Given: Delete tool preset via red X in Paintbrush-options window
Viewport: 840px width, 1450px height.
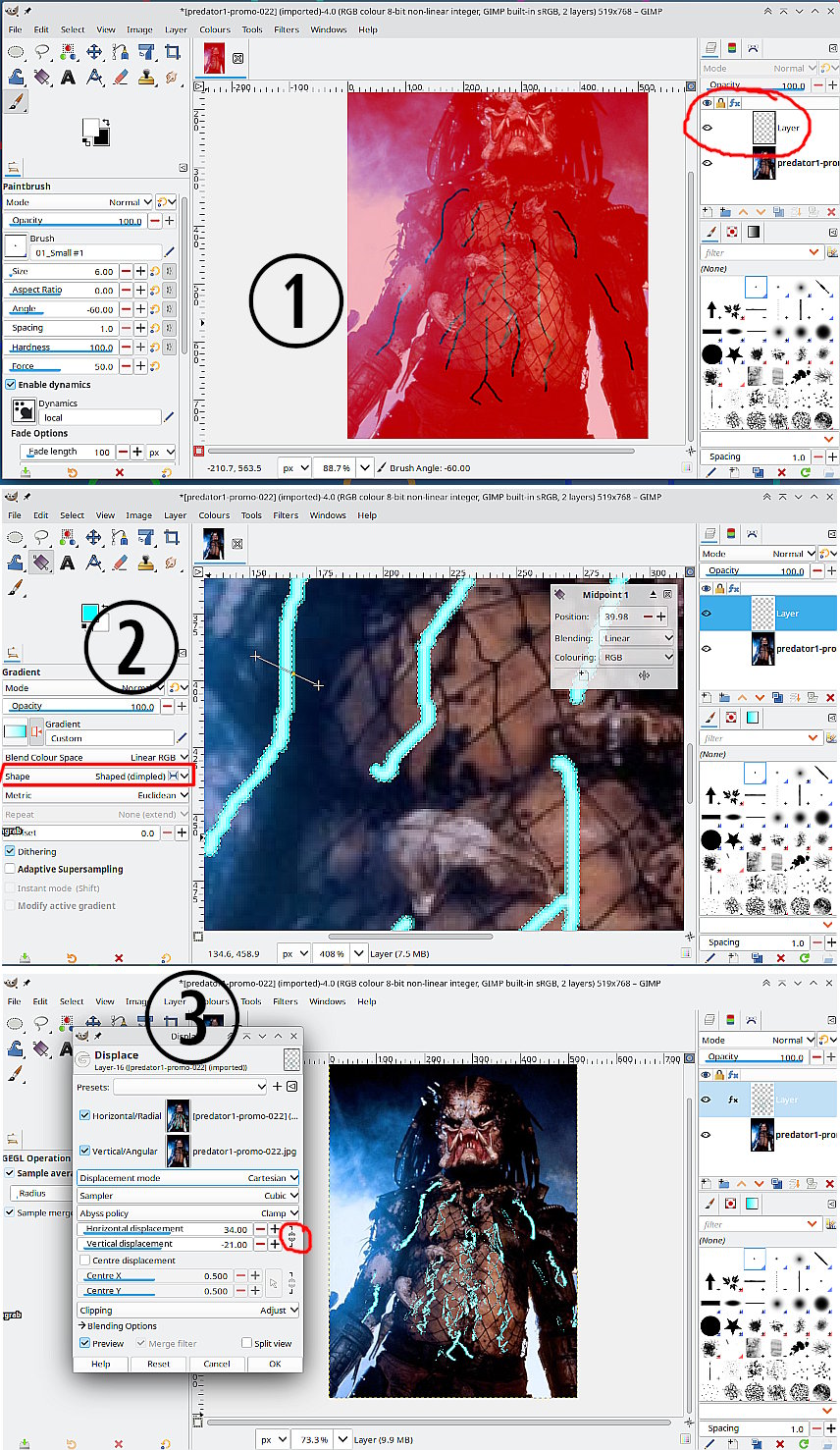Looking at the screenshot, I should pyautogui.click(x=120, y=472).
